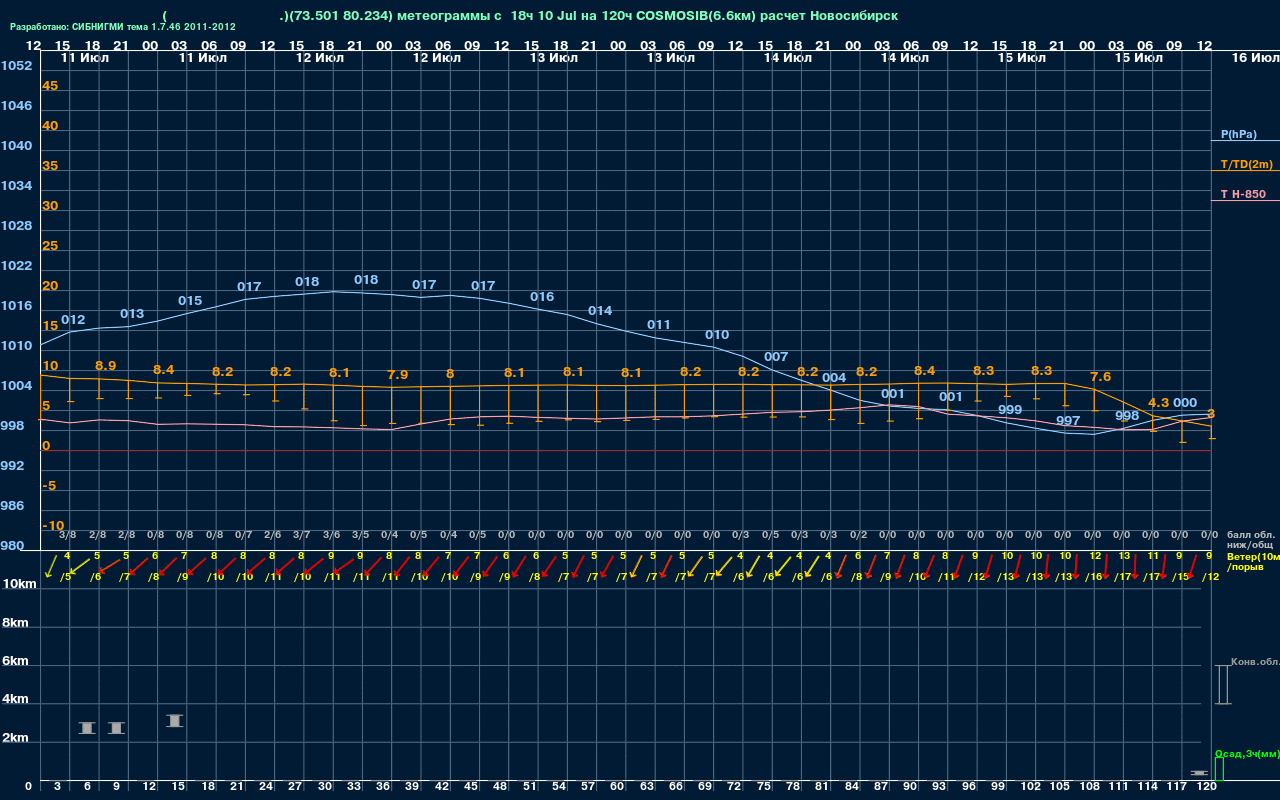Click the cloud layer symbol above hour 6

87,728
